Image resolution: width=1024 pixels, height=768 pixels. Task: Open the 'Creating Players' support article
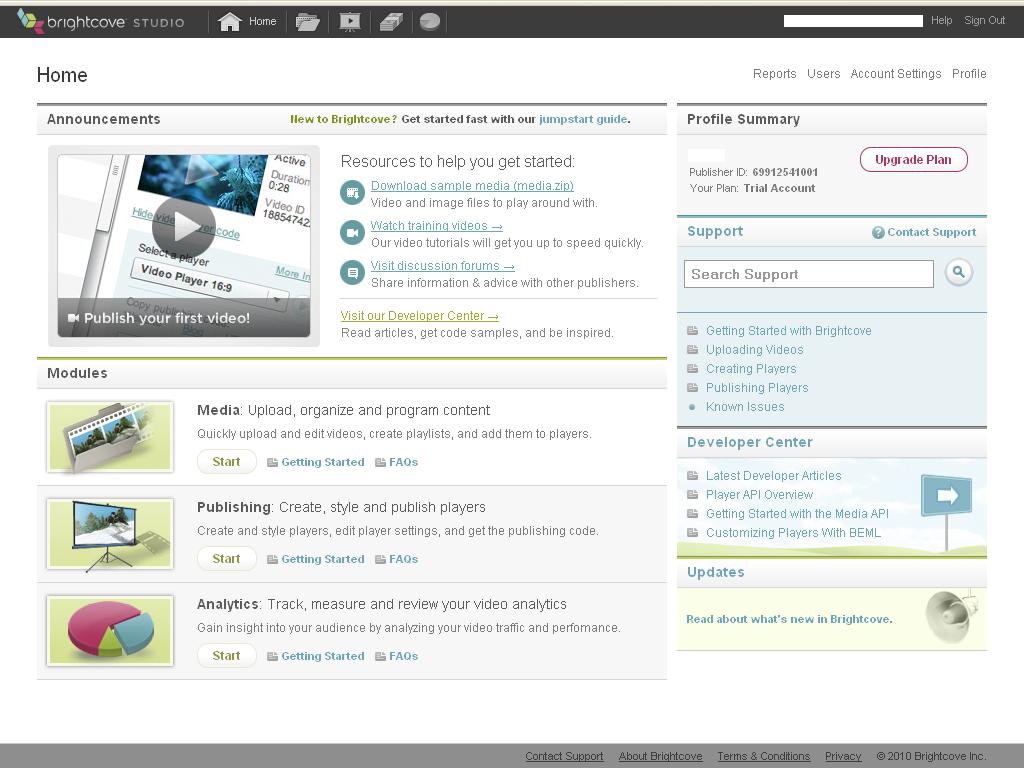point(751,368)
